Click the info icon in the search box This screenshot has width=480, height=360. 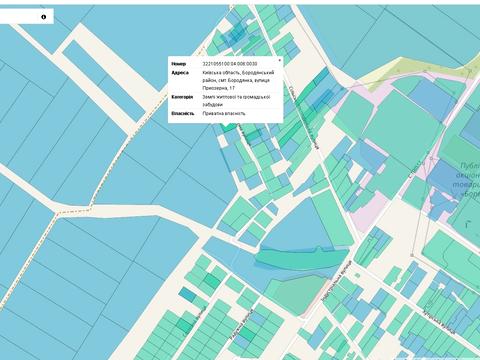44,17
